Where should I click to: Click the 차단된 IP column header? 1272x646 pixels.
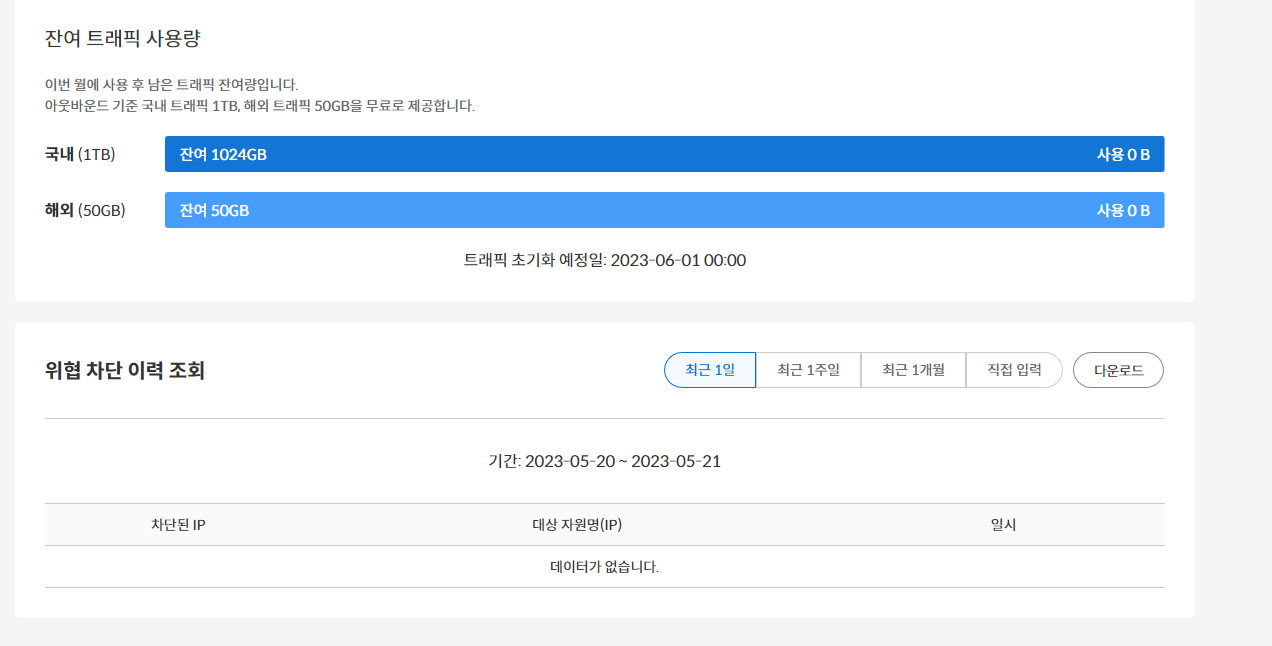pos(178,525)
